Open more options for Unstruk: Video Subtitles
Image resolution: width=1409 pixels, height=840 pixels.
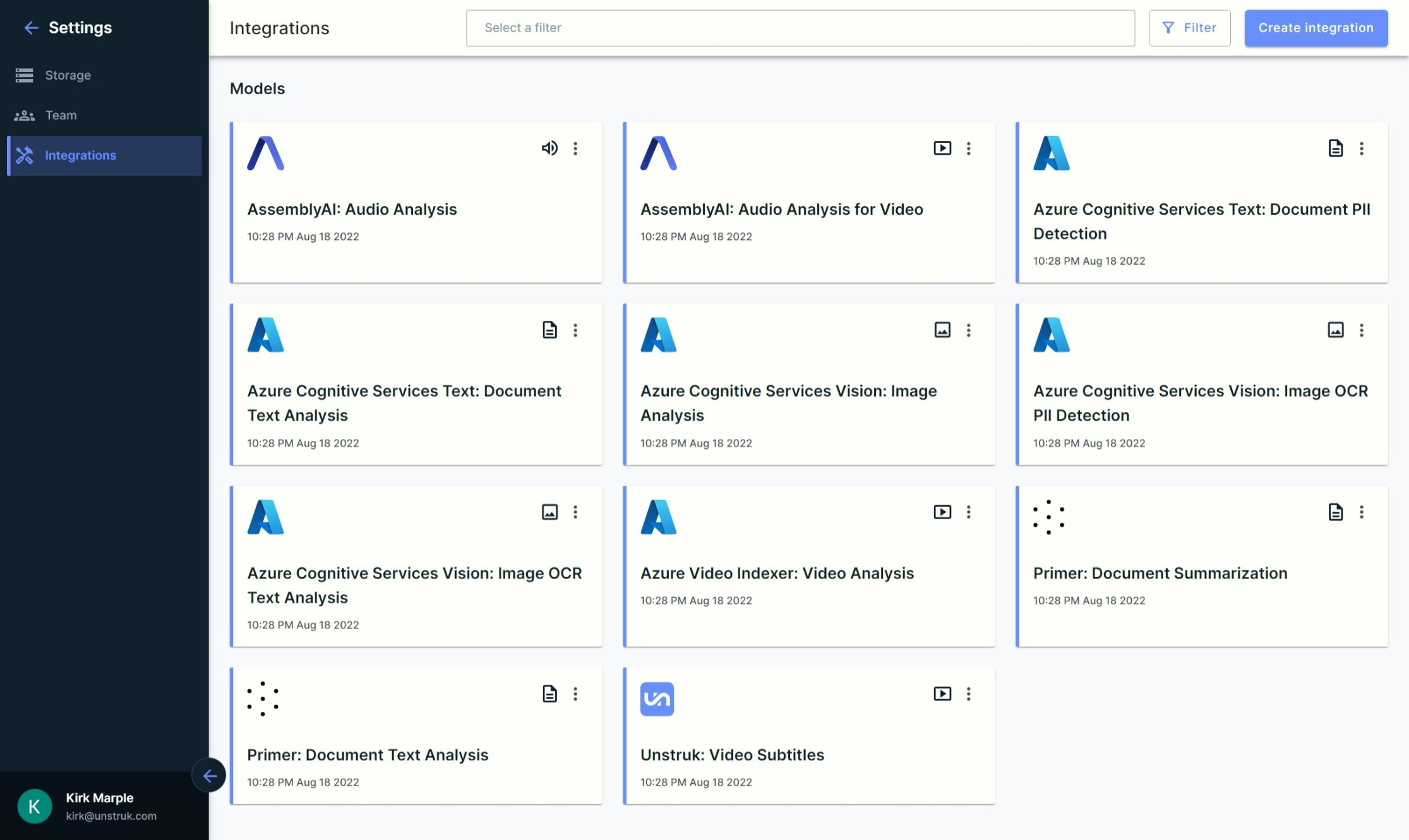pyautogui.click(x=968, y=694)
